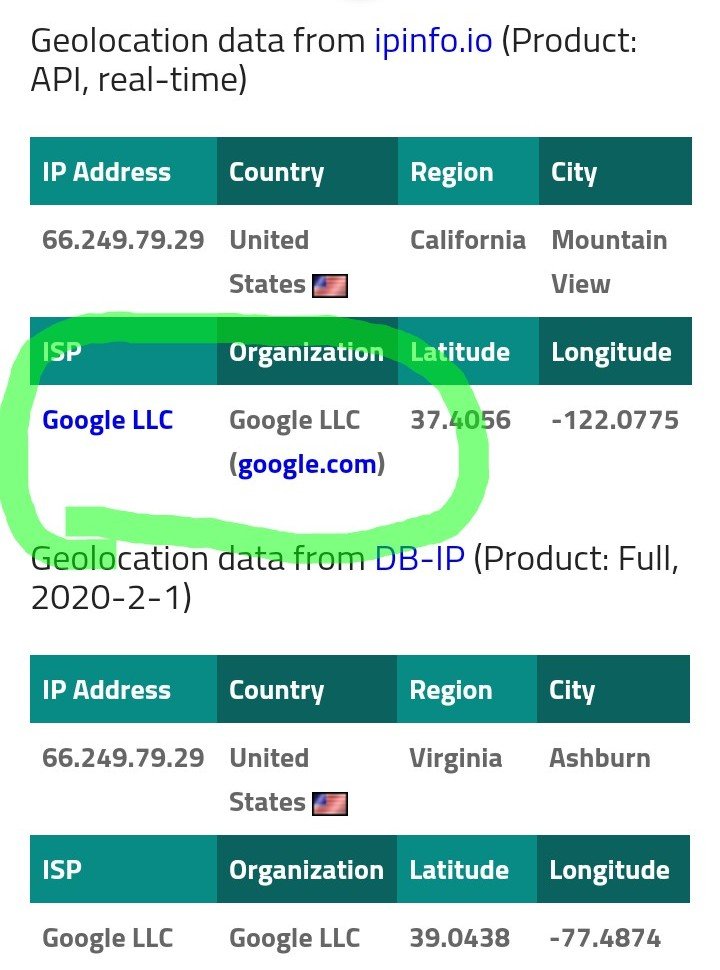Click the -122.0775 longitude value
Viewport: 720px width, 970px height.
pos(615,420)
